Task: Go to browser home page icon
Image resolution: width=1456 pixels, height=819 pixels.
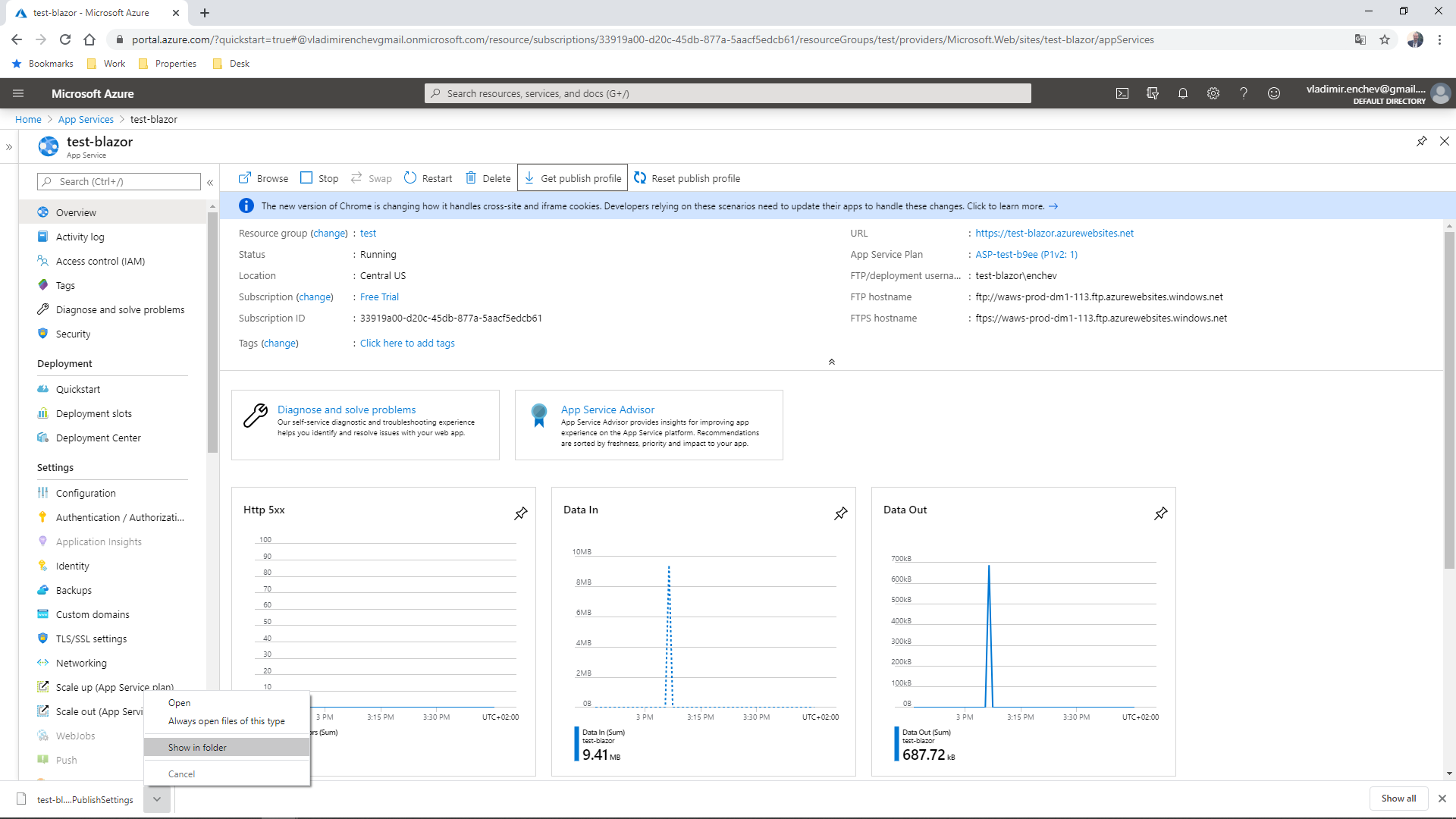Action: click(89, 39)
